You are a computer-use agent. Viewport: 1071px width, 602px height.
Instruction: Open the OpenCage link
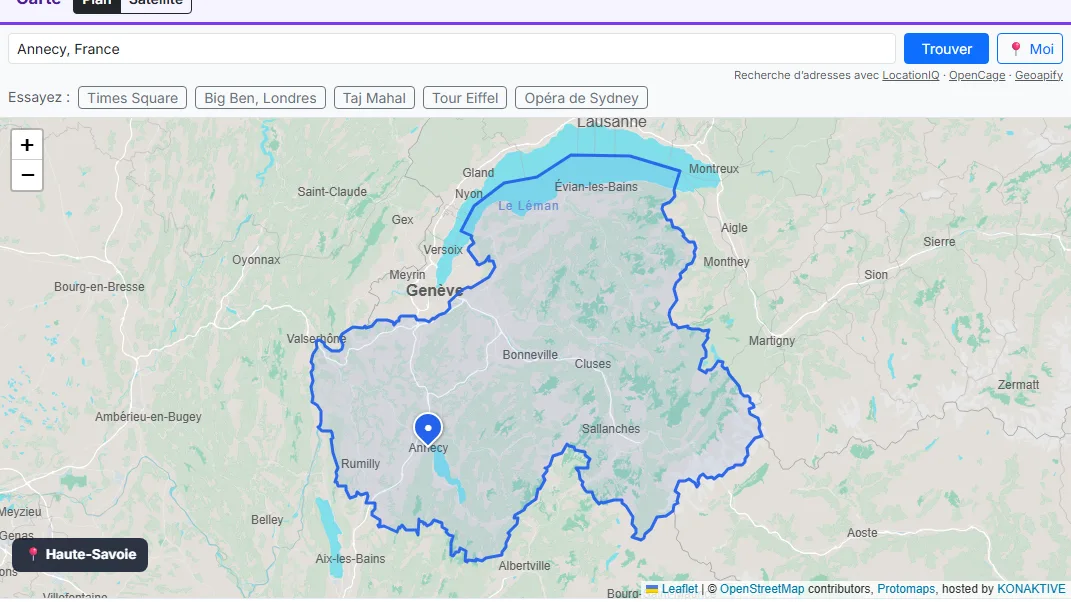[977, 75]
